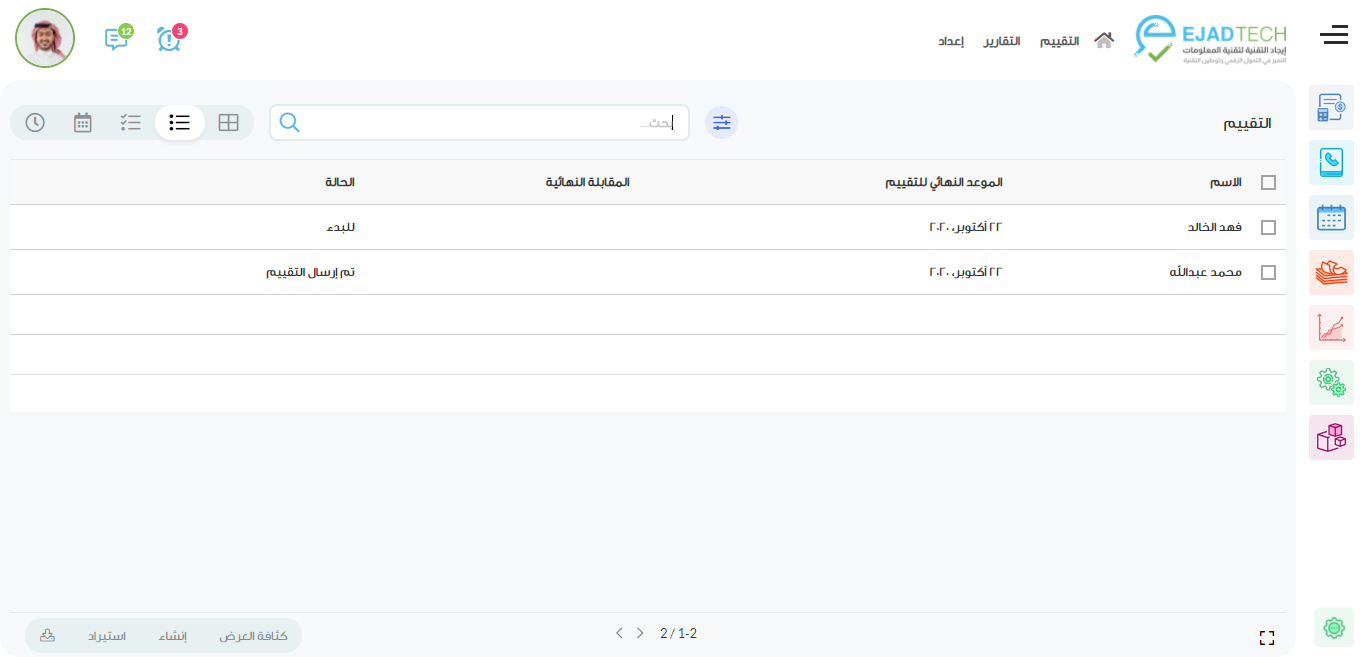
Task: Open the line chart sidebar icon
Action: click(1331, 327)
